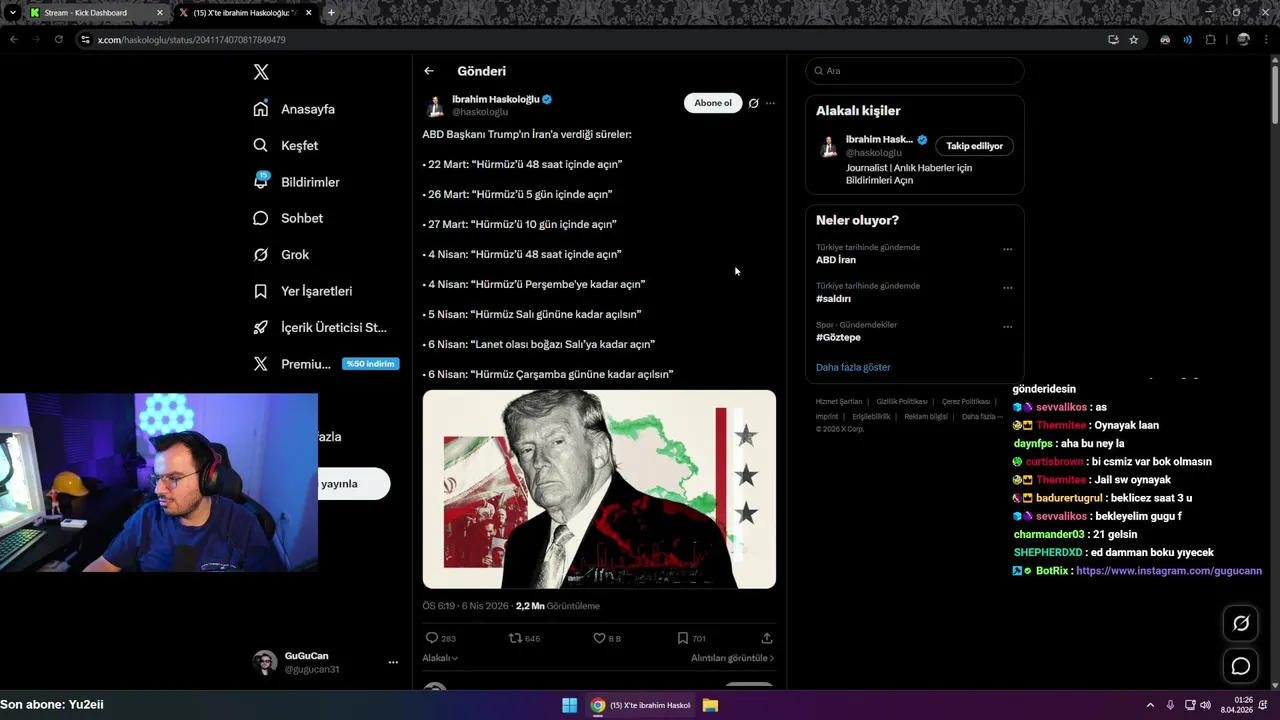Viewport: 1280px width, 720px height.
Task: Open Premium X icon in sidebar
Action: pyautogui.click(x=261, y=364)
